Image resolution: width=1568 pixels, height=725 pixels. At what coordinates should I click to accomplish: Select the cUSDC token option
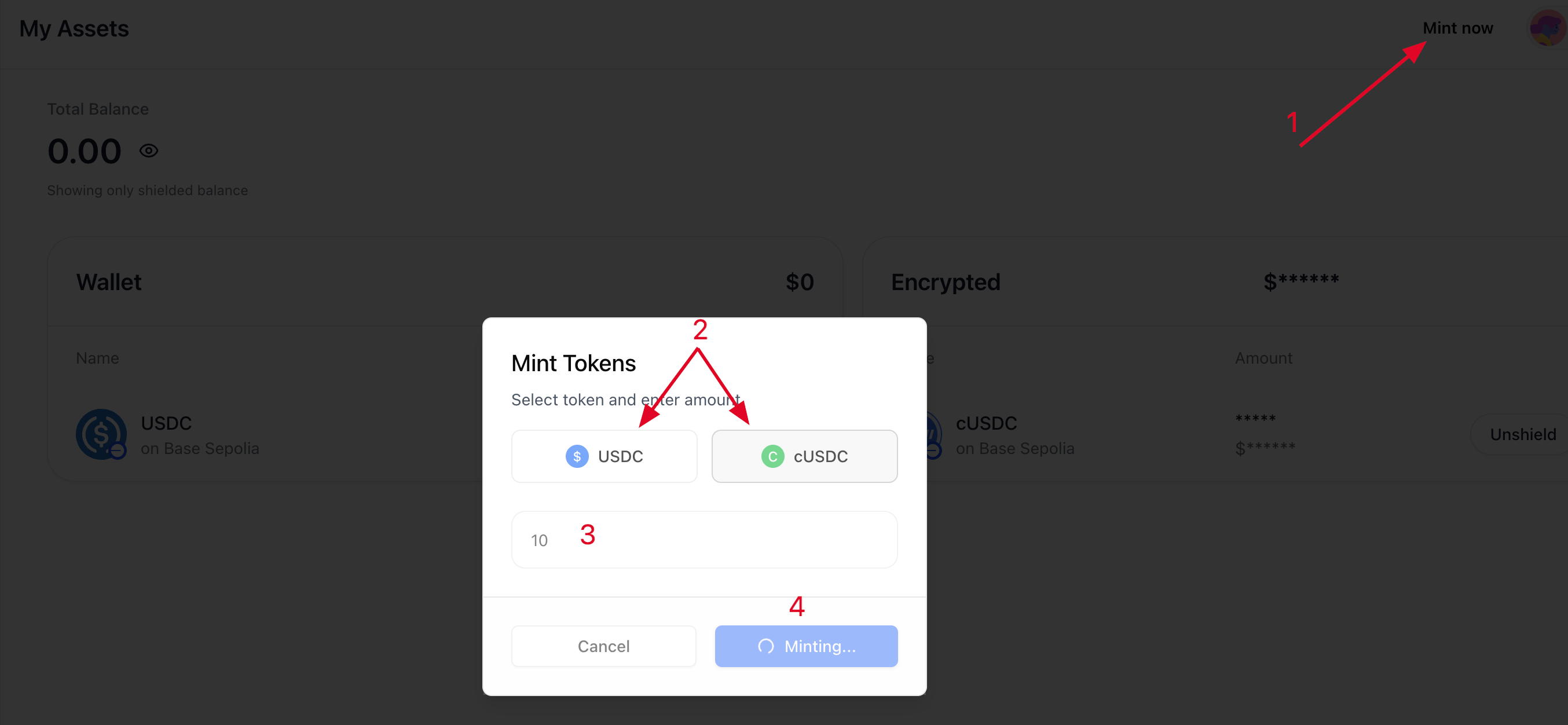tap(804, 456)
